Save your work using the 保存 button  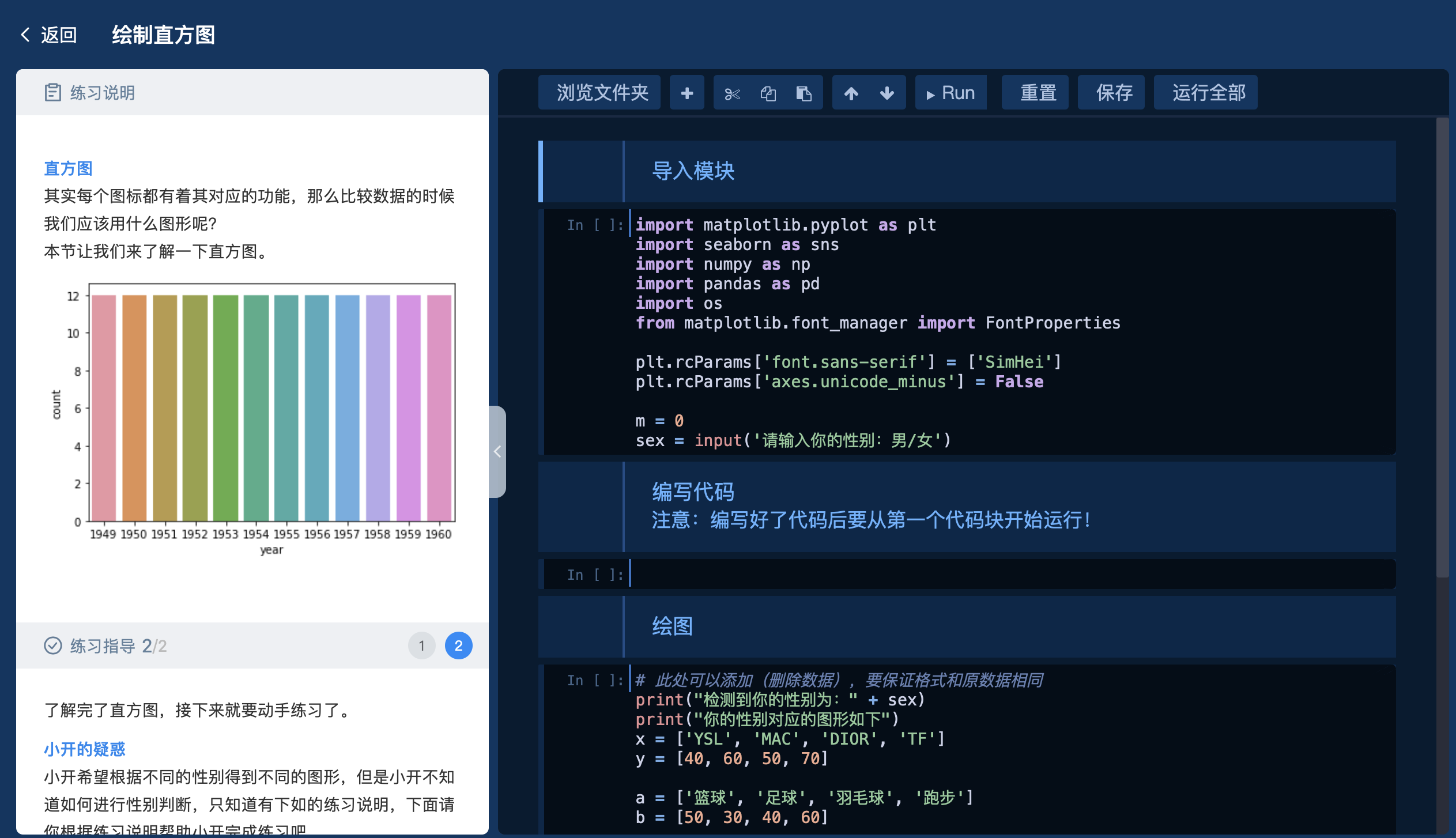[1111, 92]
